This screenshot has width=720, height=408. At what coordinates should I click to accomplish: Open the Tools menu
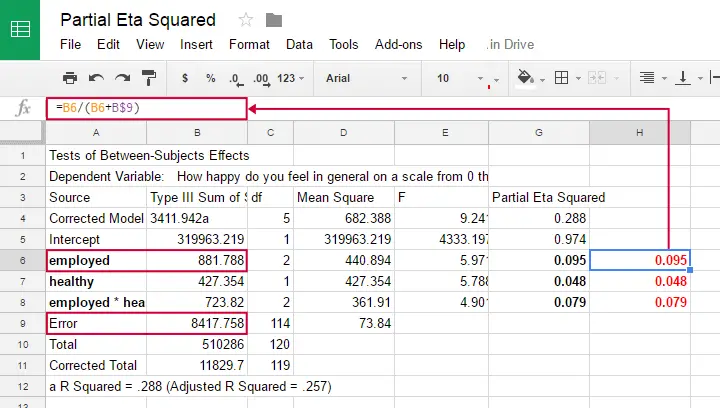point(343,45)
